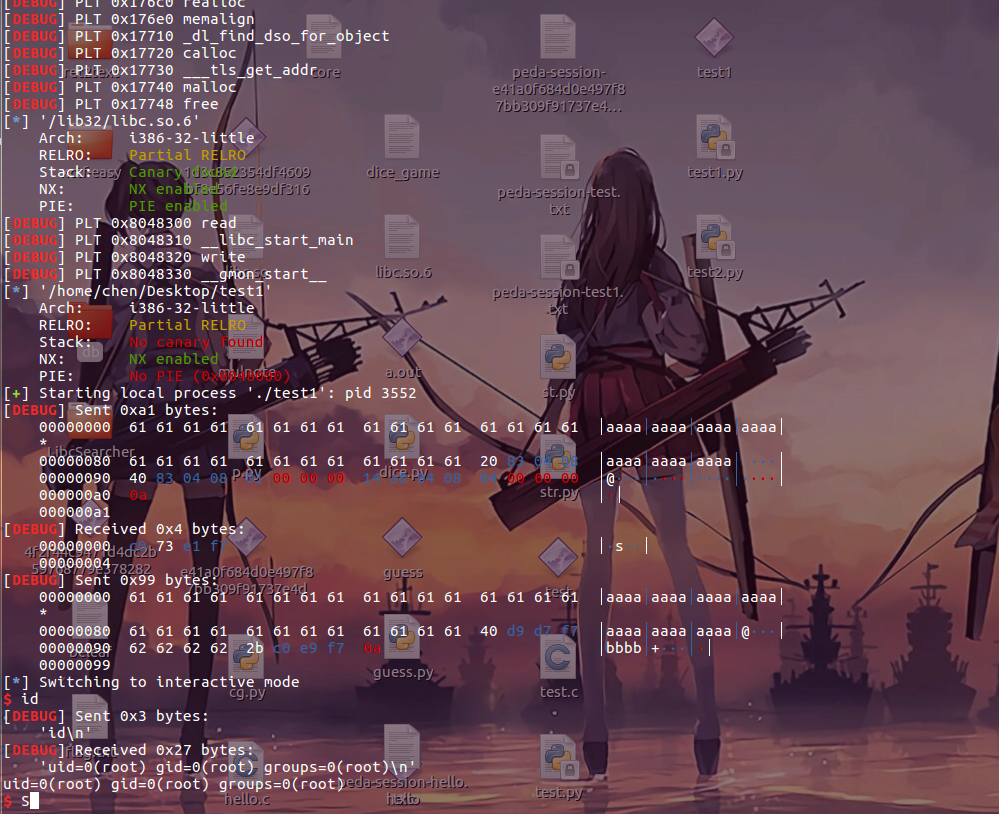This screenshot has height=814, width=999.
Task: Select the e41a0f684d0e497f8 executable icon near guess
Action: point(247,538)
